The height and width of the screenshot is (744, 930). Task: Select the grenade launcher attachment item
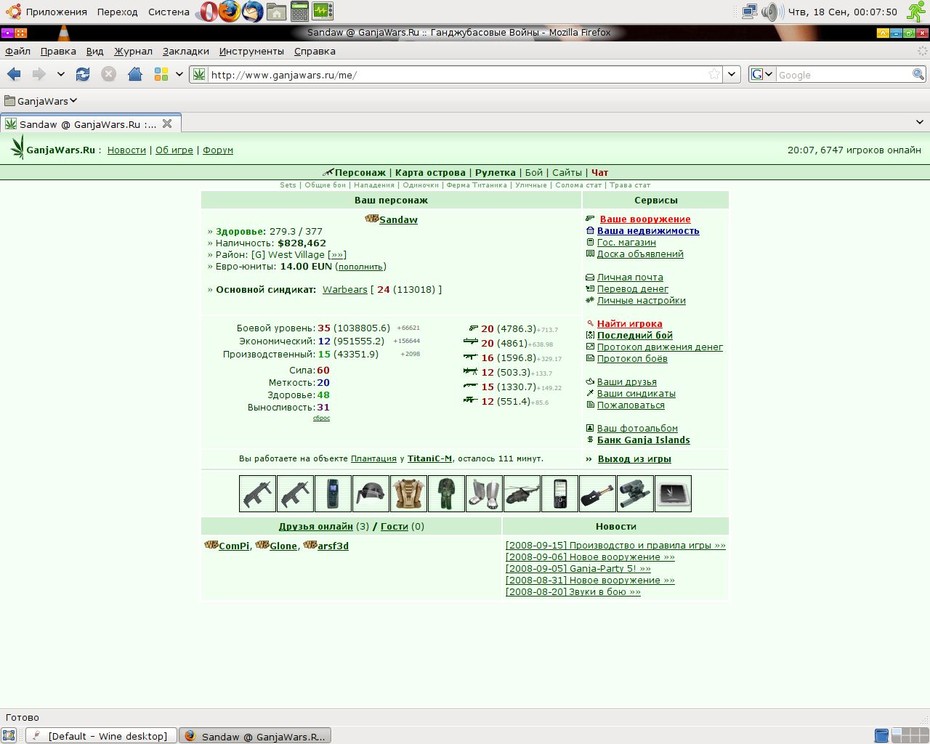597,493
